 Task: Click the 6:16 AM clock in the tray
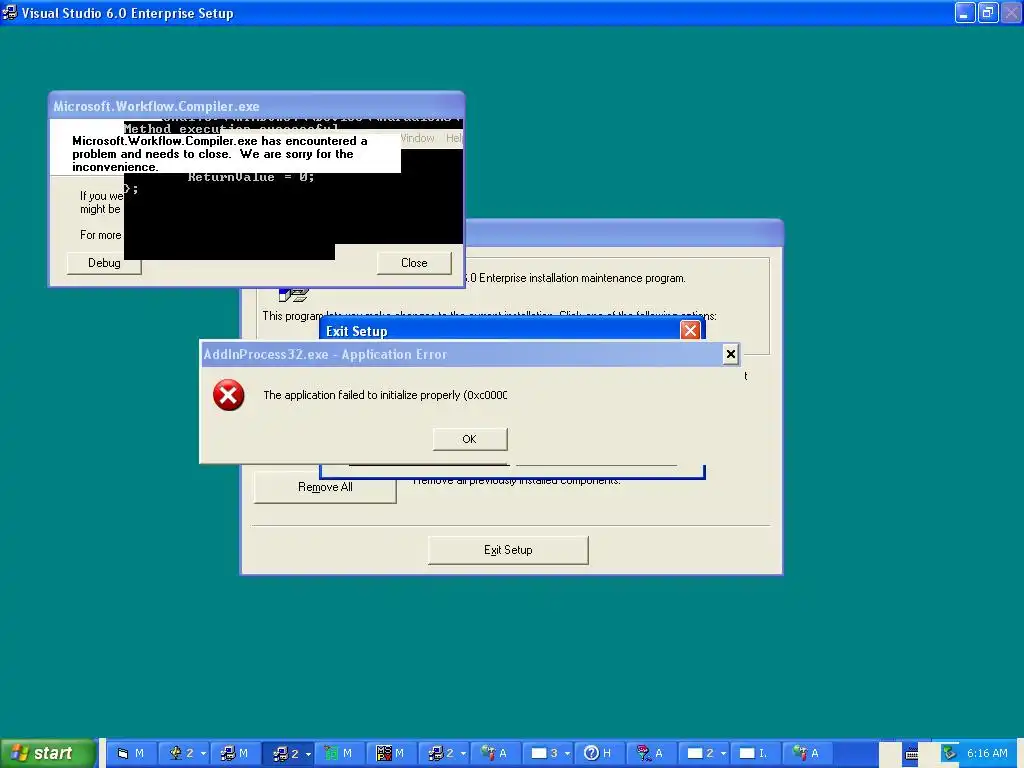987,753
